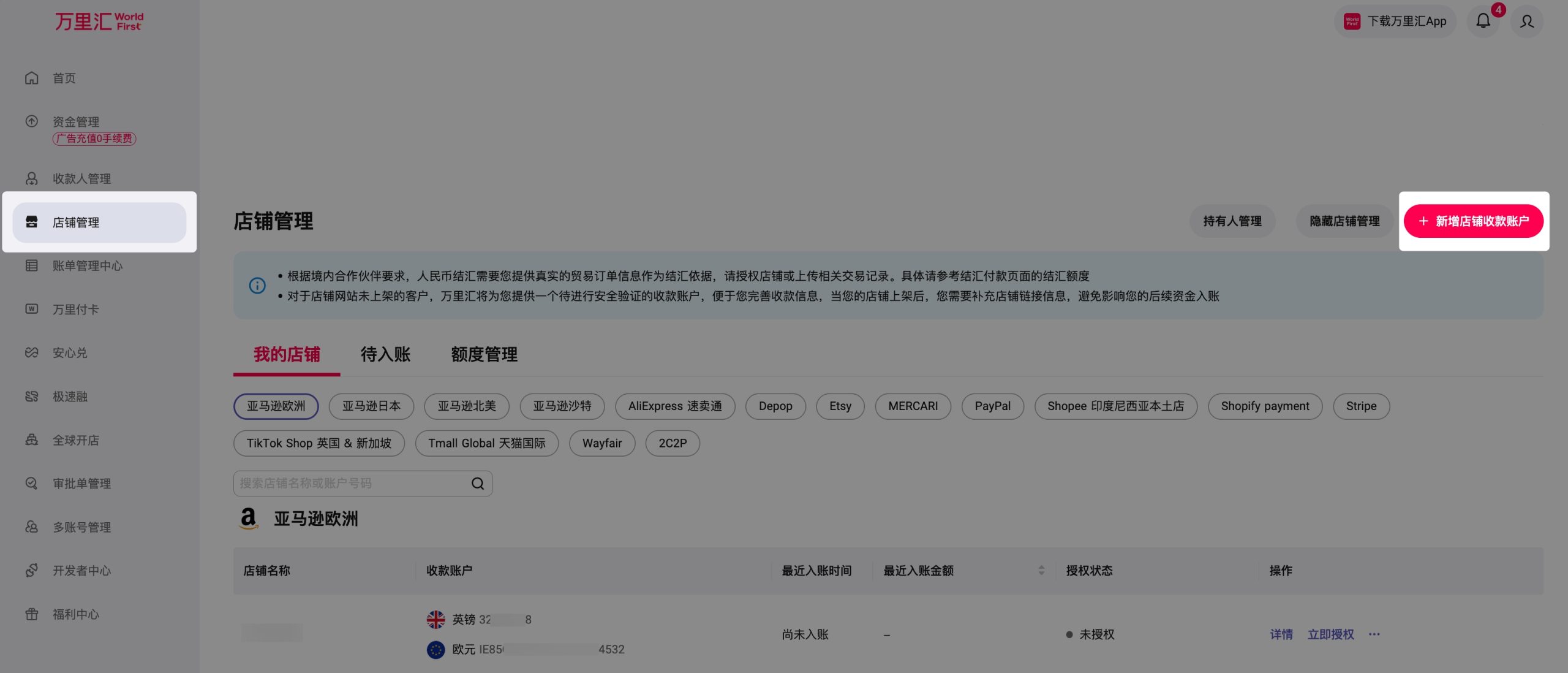Screen dimensions: 1568x673
Task: Click the 立即授权 link
Action: [x=1330, y=634]
